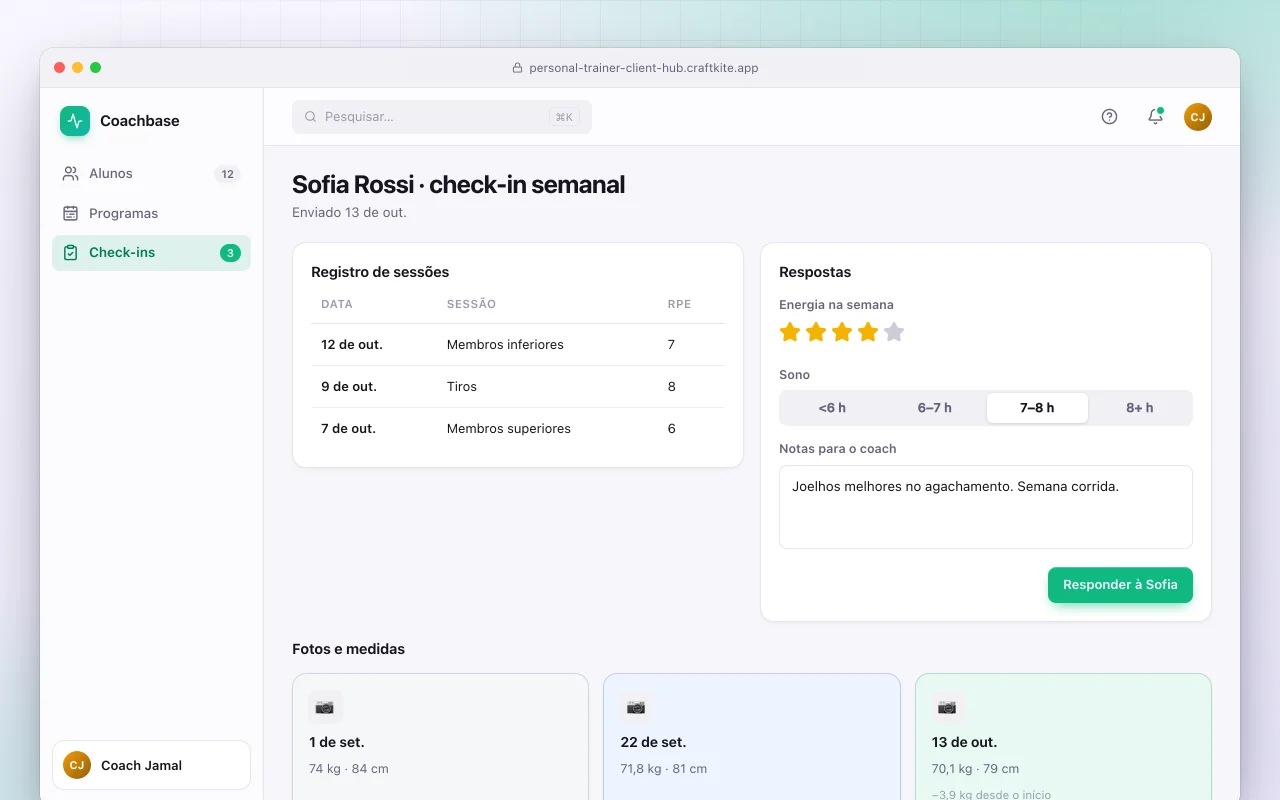The width and height of the screenshot is (1280, 800).
Task: Click the Coachbase pulse logo icon
Action: pyautogui.click(x=75, y=121)
